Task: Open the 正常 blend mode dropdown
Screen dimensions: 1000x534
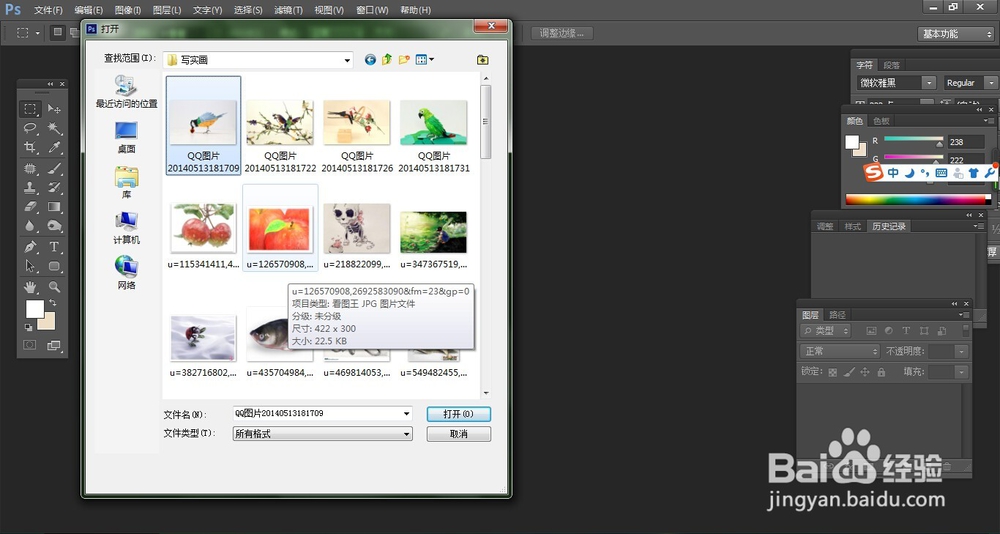Action: click(x=840, y=352)
